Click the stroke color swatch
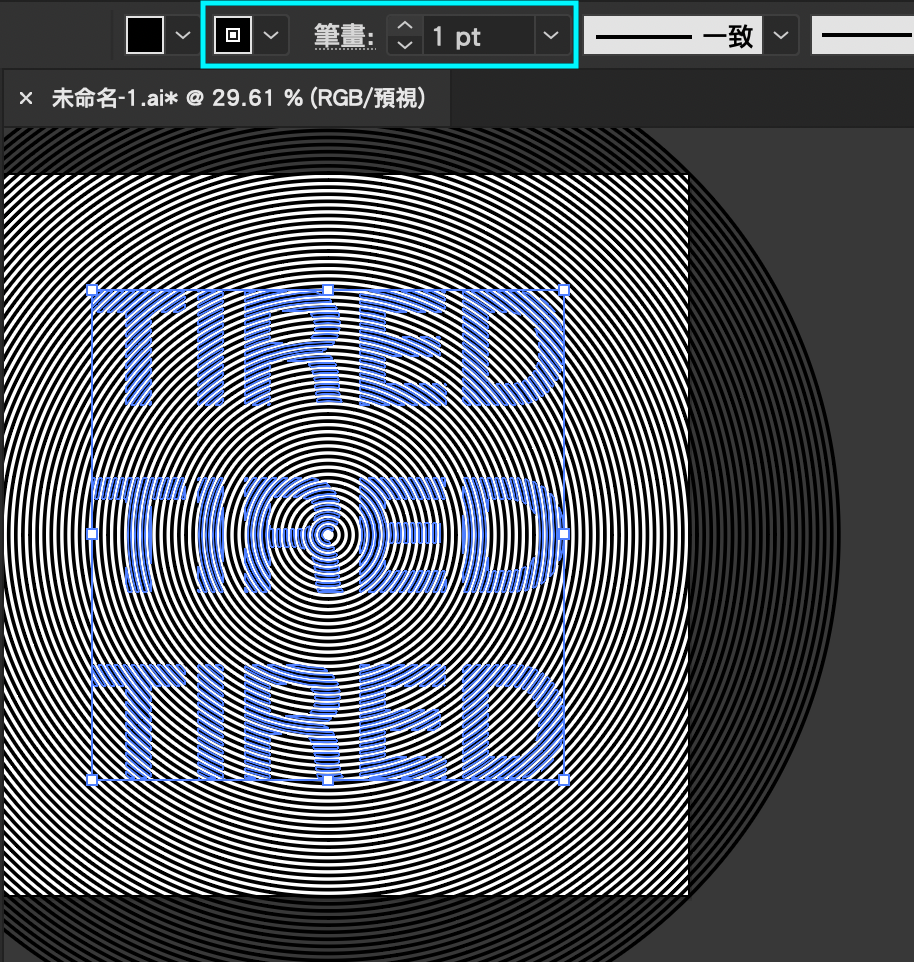Viewport: 914px width, 962px height. point(232,35)
